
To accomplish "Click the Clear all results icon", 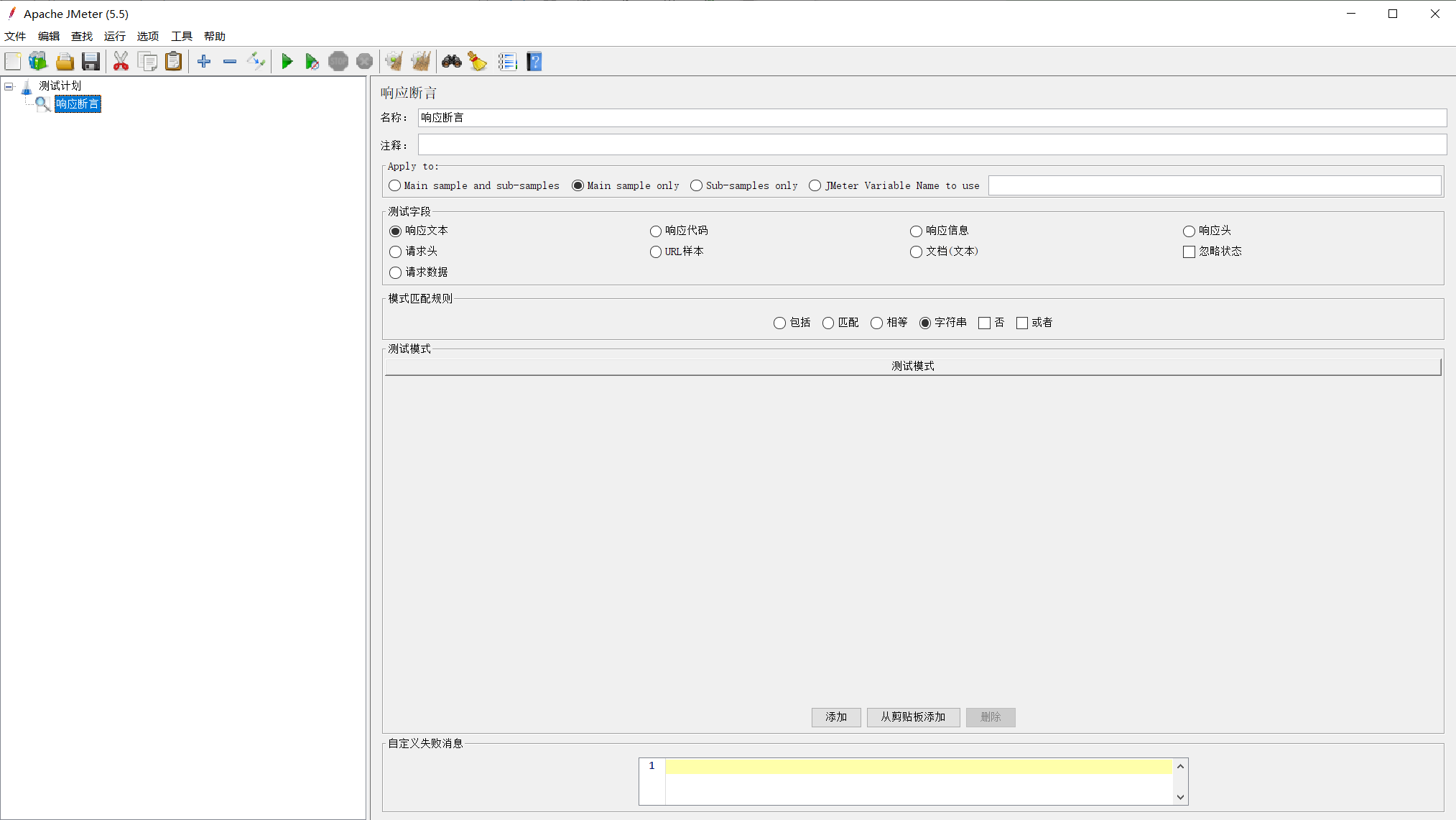I will click(x=421, y=62).
